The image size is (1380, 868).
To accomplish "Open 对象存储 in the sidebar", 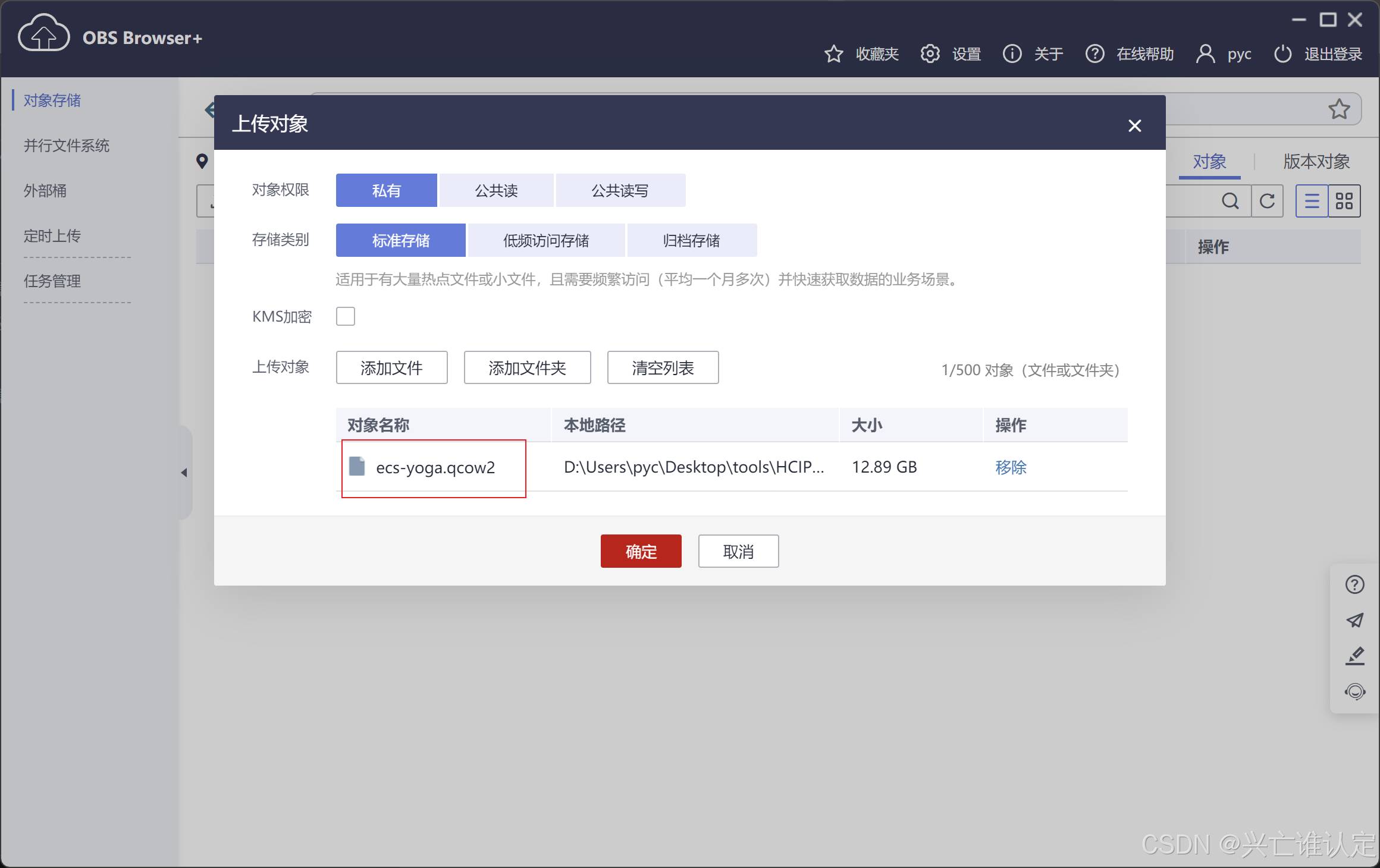I will coord(52,100).
